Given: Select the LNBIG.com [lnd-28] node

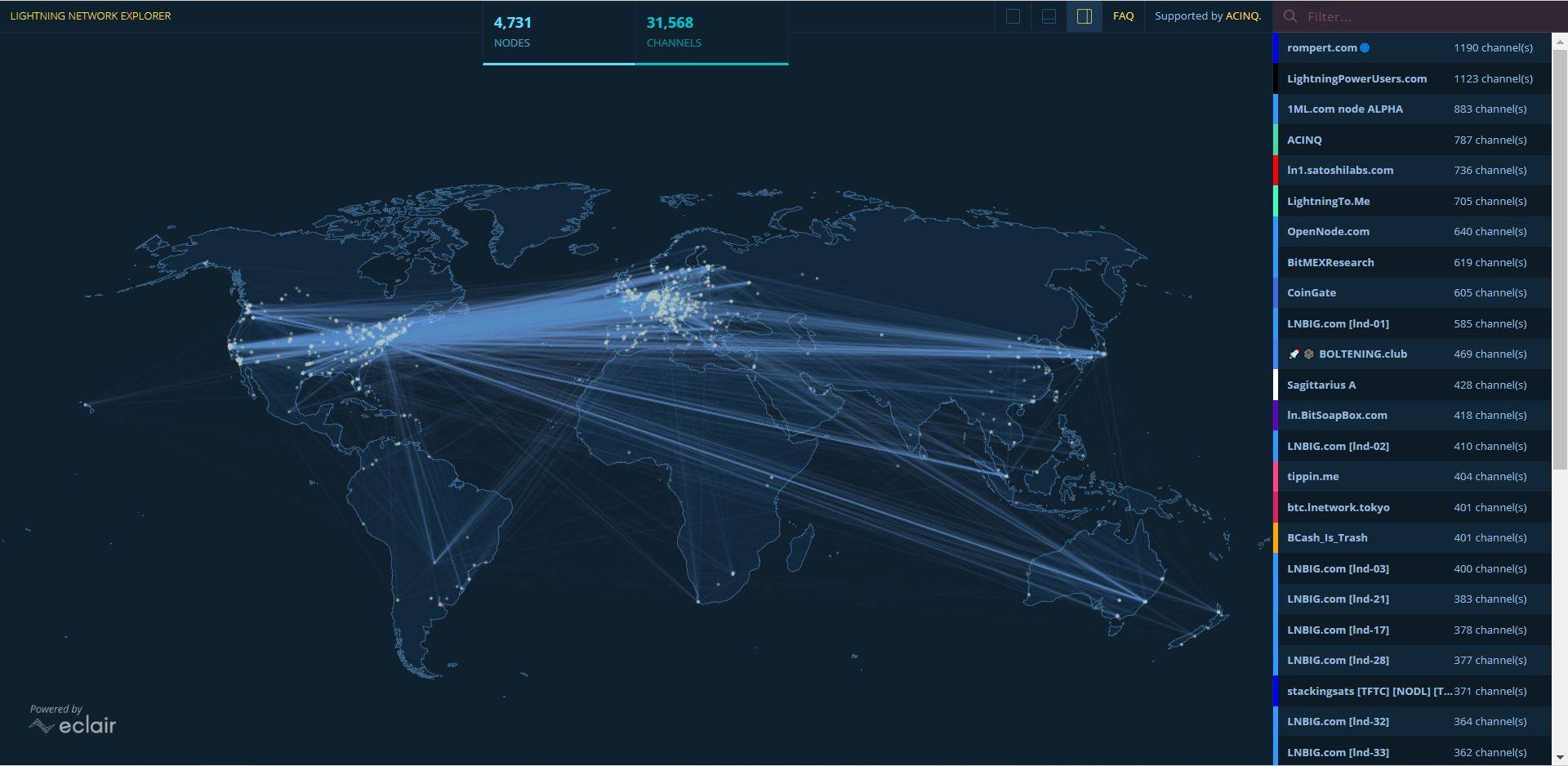Looking at the screenshot, I should 1412,660.
